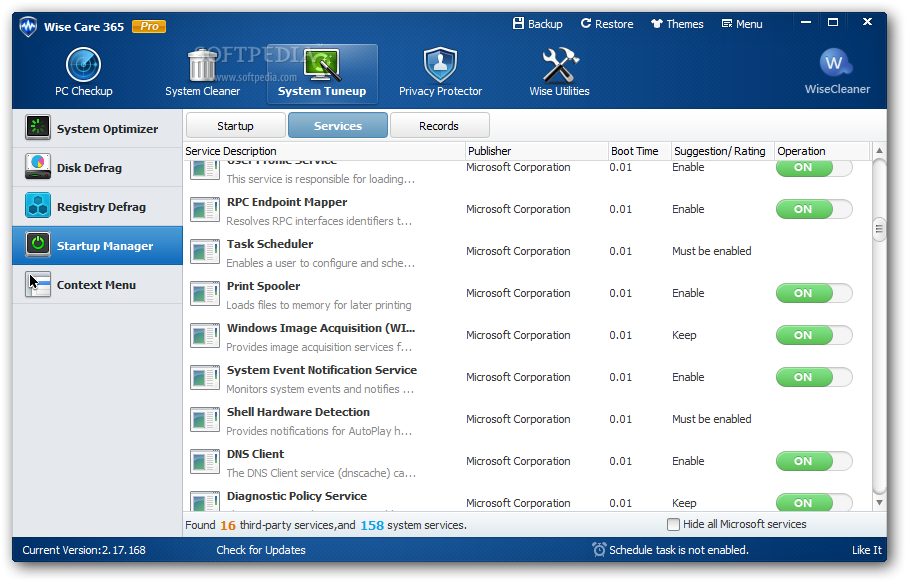Toggle the Diagnostic Policy Service switch
This screenshot has width=907, height=582.
click(x=814, y=502)
